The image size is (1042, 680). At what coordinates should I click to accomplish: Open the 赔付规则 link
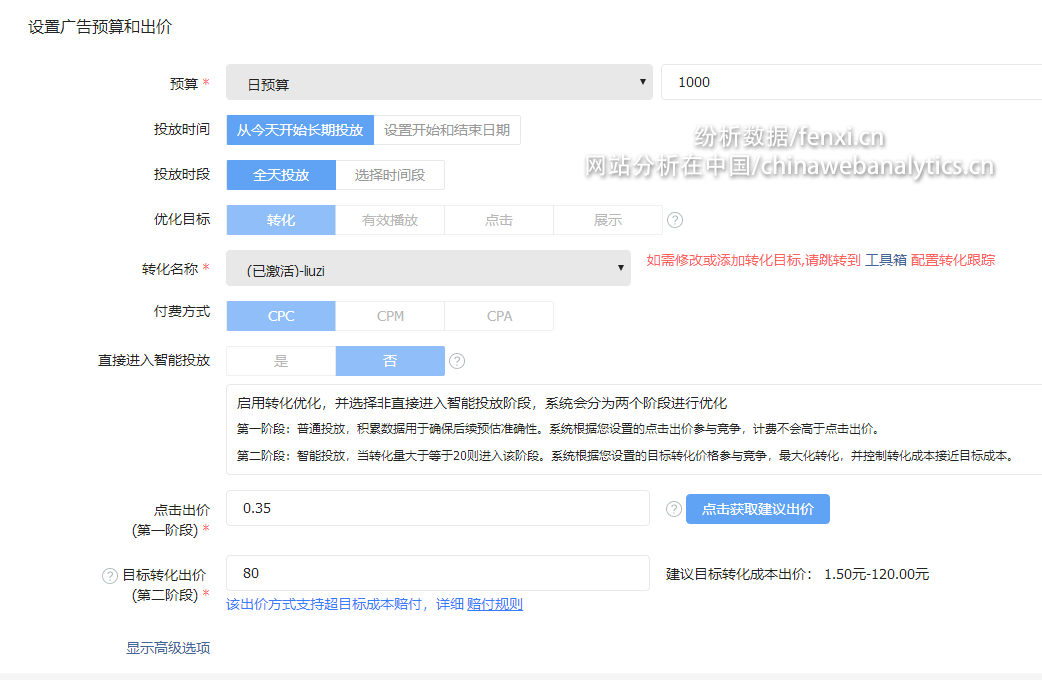tap(495, 604)
